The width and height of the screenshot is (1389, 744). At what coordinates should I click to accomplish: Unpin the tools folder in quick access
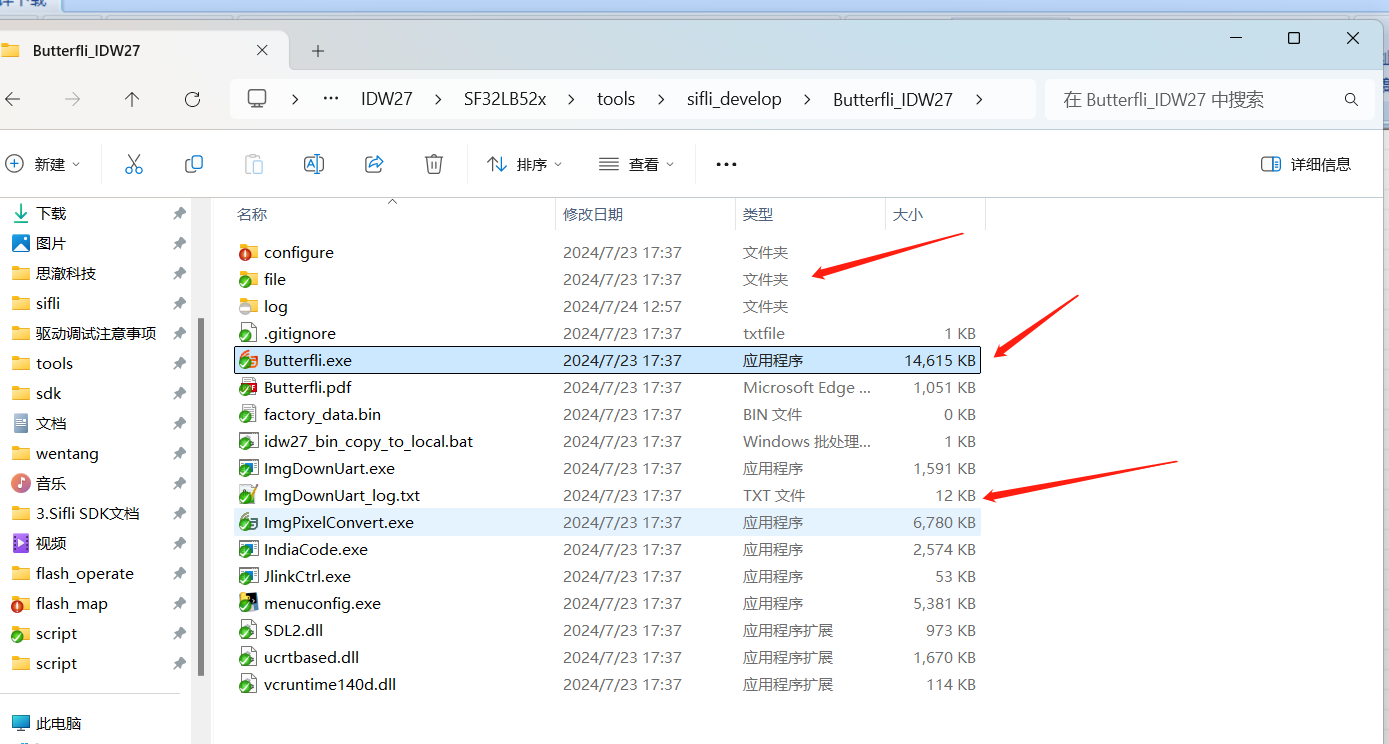[179, 363]
